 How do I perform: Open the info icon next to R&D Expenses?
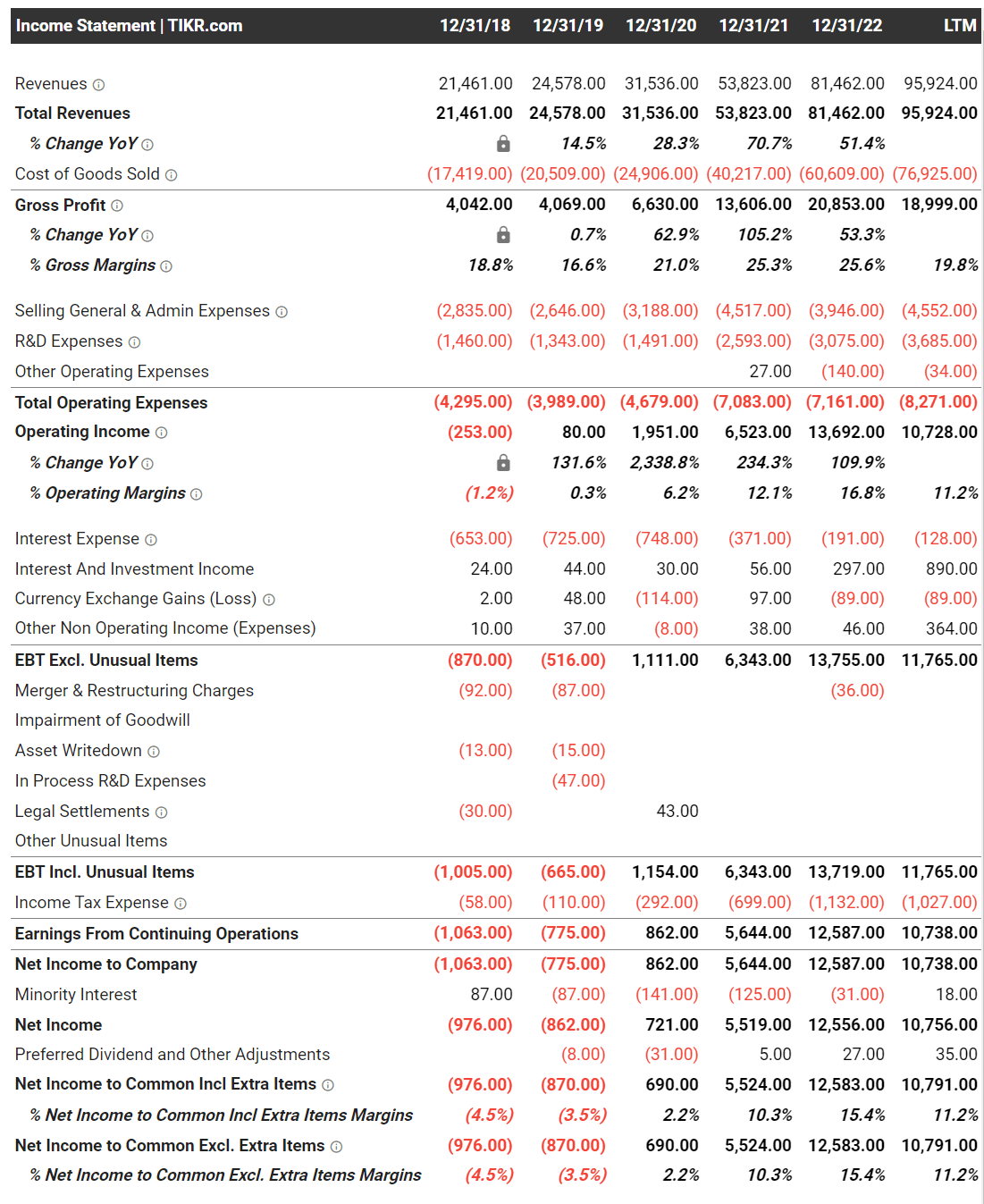point(134,342)
